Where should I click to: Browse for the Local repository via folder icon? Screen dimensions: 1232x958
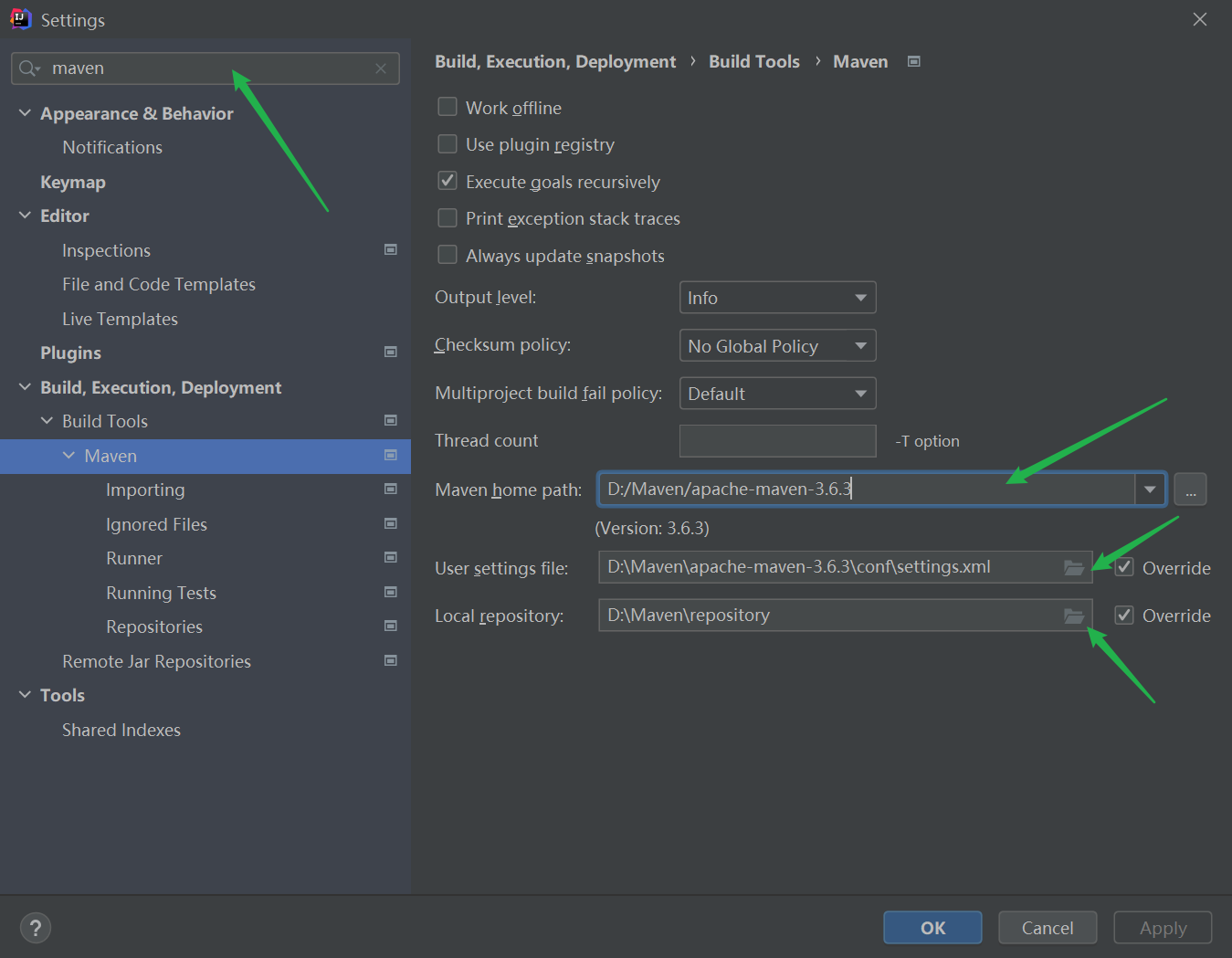point(1074,616)
